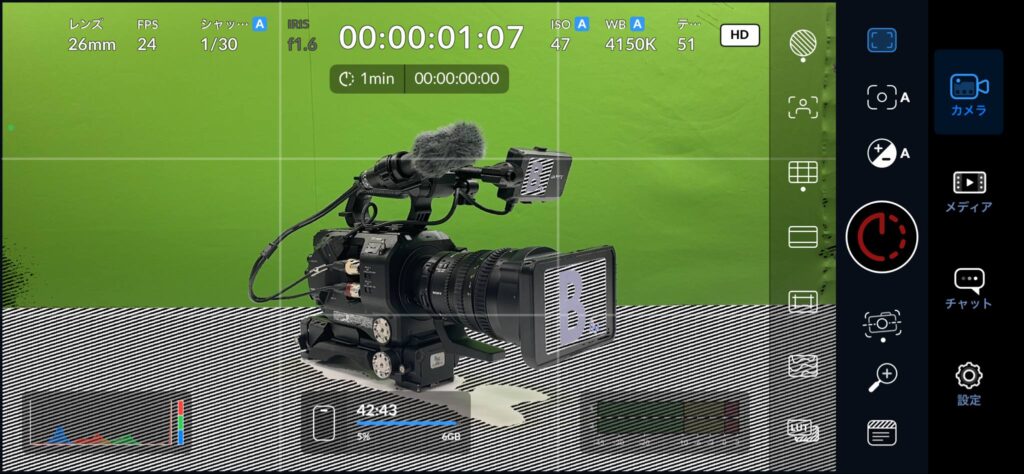Tap the auto exposure compensation icon
1024x474 pixels.
[886, 153]
